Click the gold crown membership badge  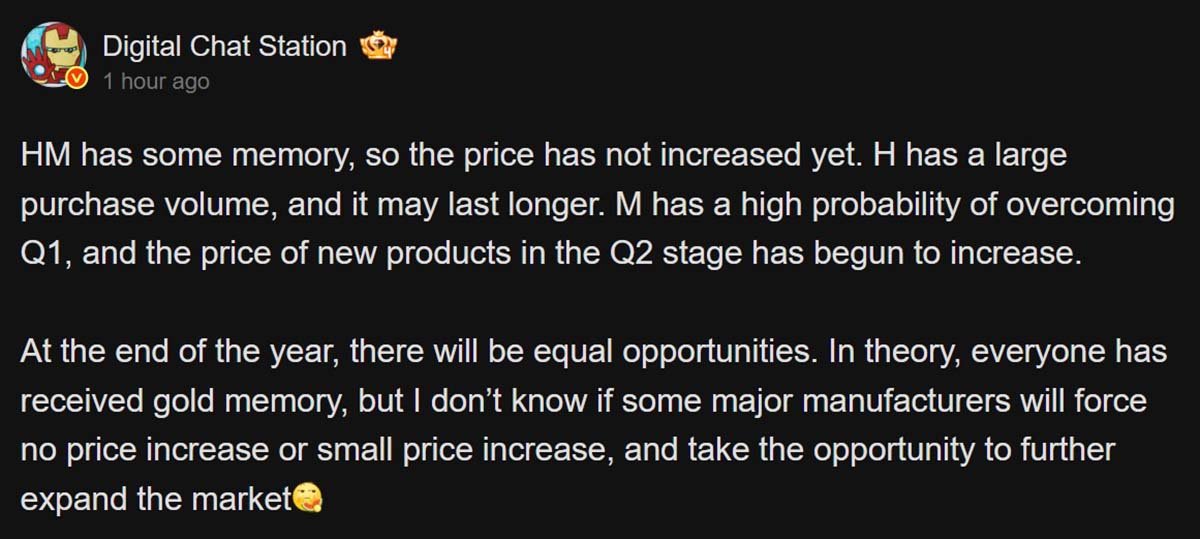click(x=377, y=47)
